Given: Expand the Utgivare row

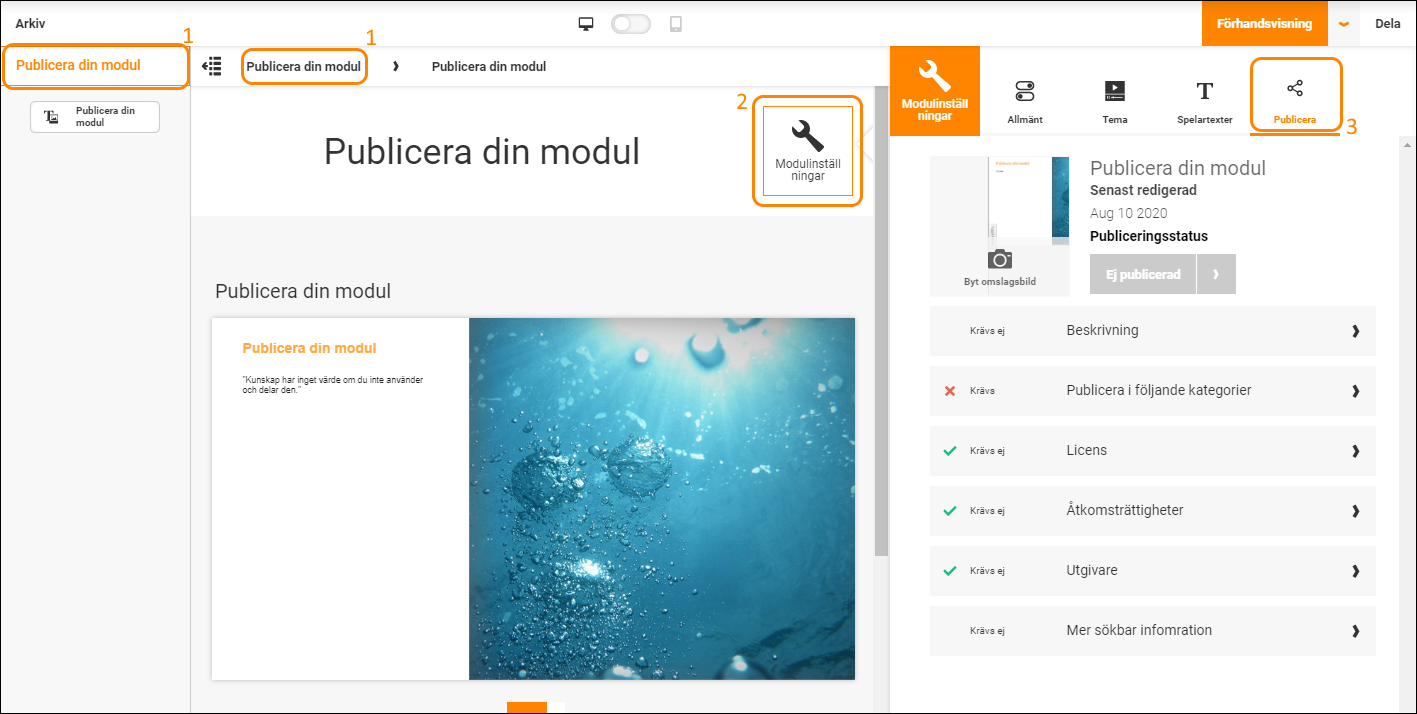Looking at the screenshot, I should point(1153,571).
